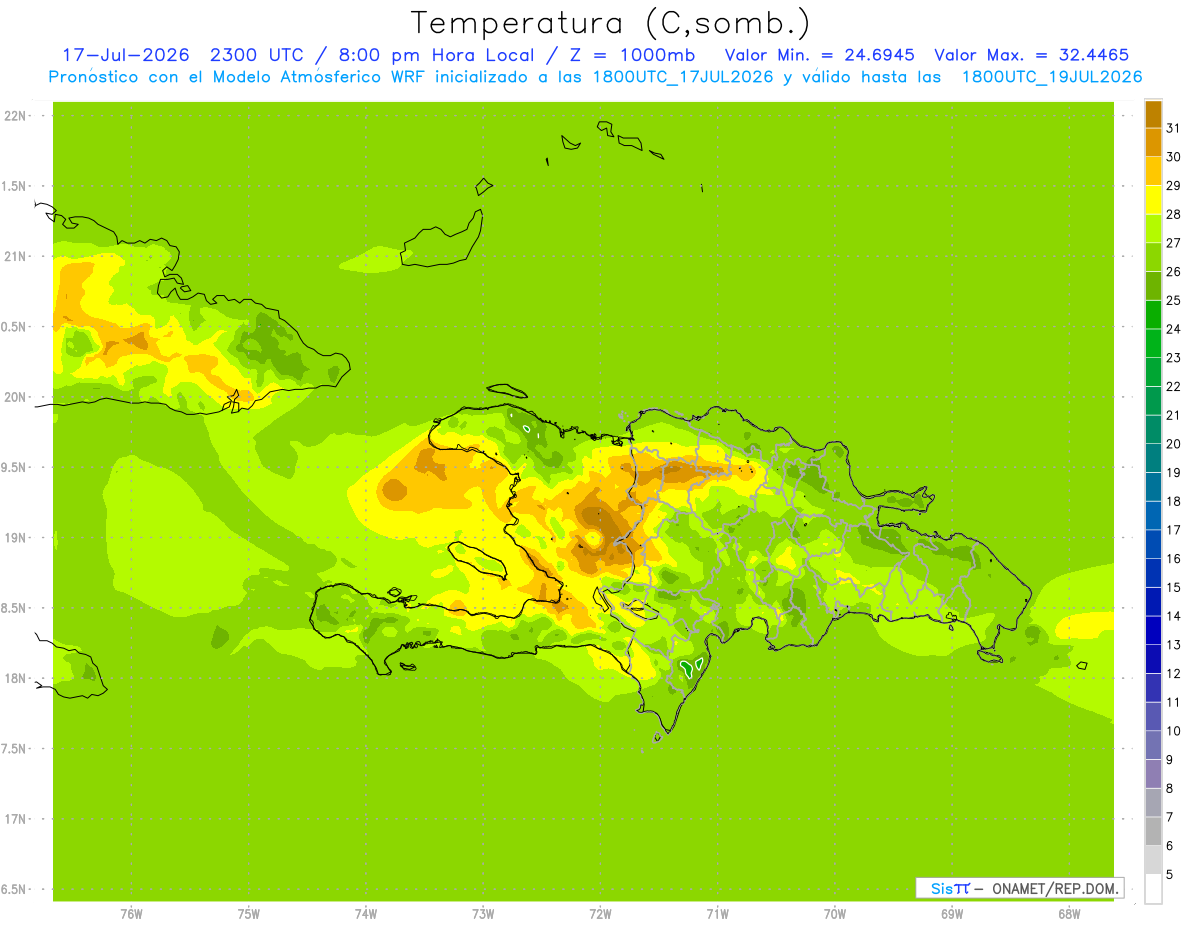Click the '18N' latitude axis label
This screenshot has width=1200, height=927.
[x=14, y=678]
